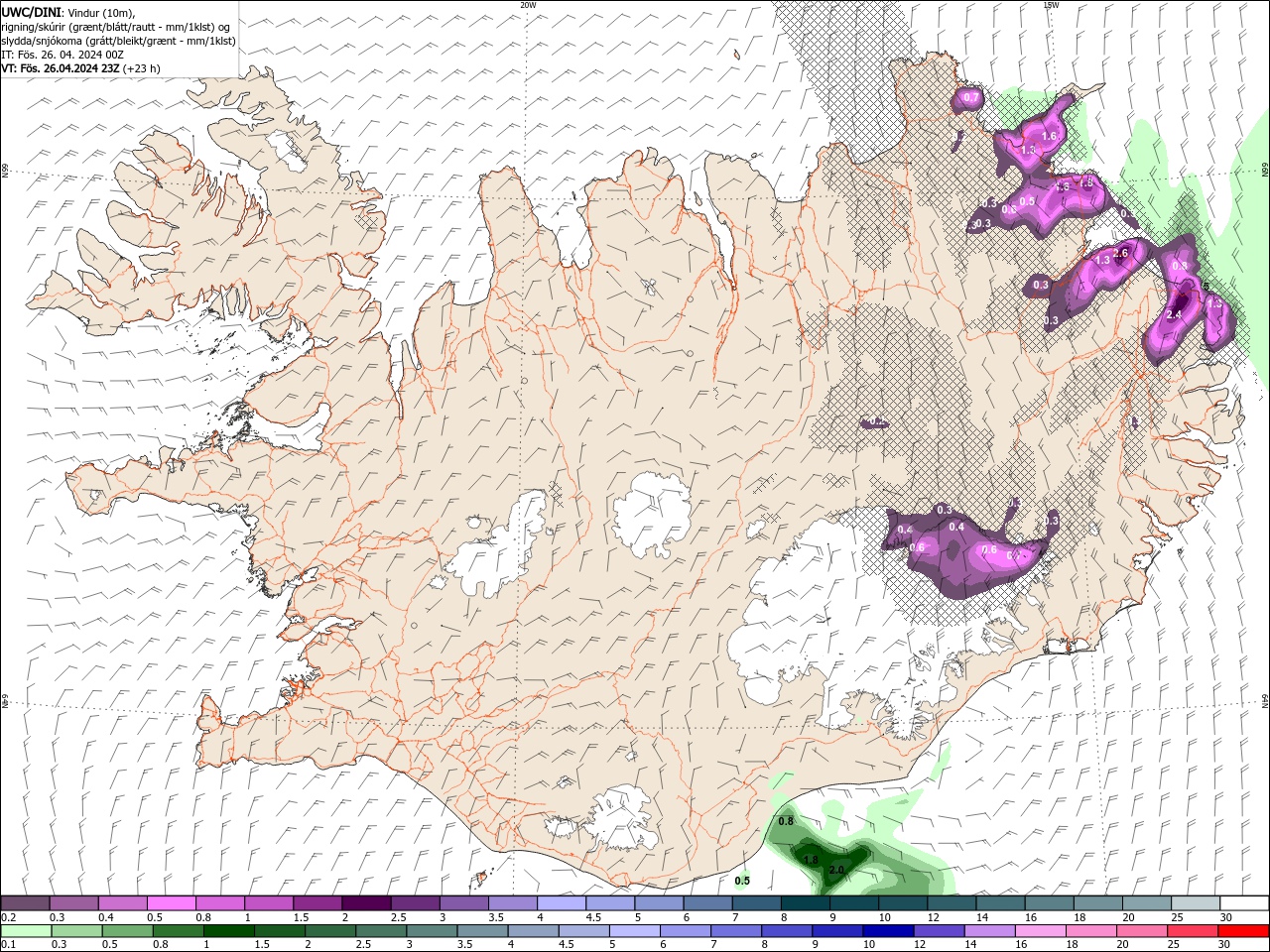Viewport: 1270px width, 952px height.
Task: Click the '30' label on the lower scale
Action: pos(1225,943)
